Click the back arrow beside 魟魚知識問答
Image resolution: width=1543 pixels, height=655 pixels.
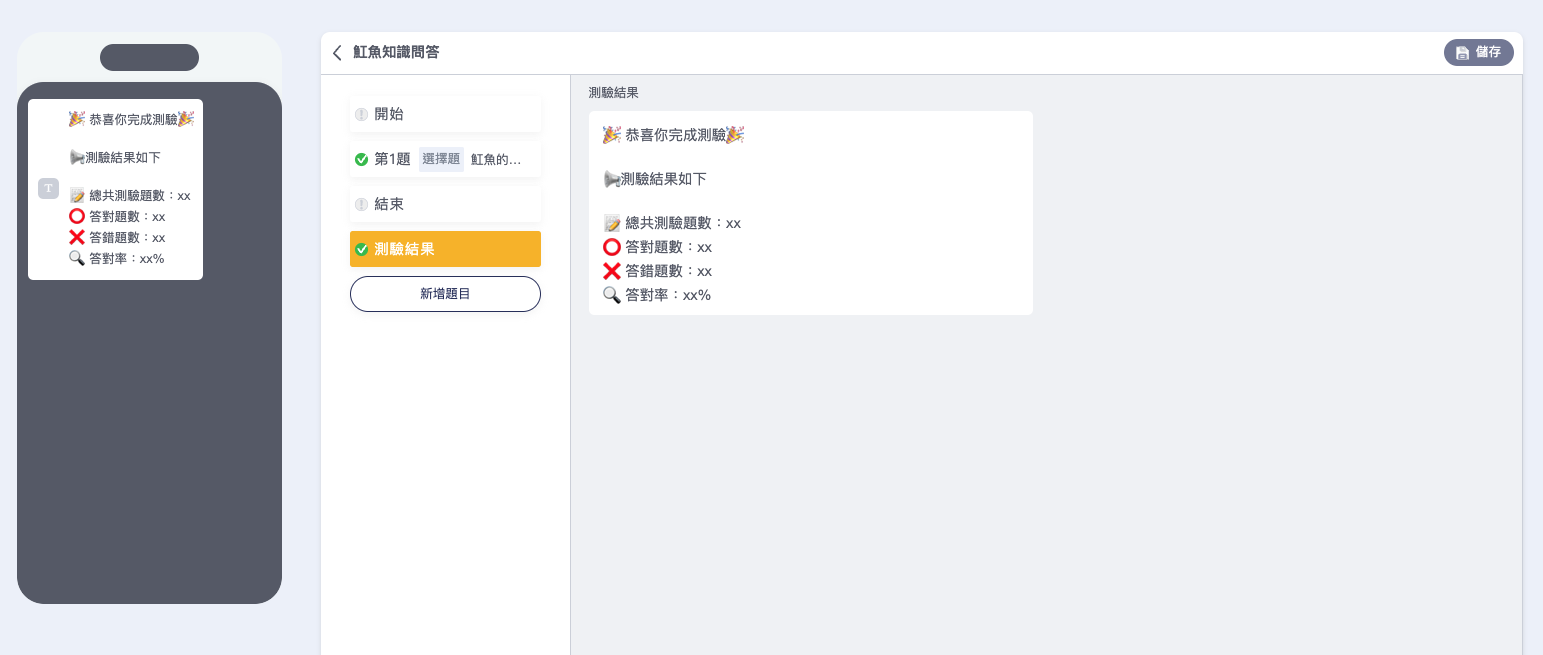tap(337, 53)
